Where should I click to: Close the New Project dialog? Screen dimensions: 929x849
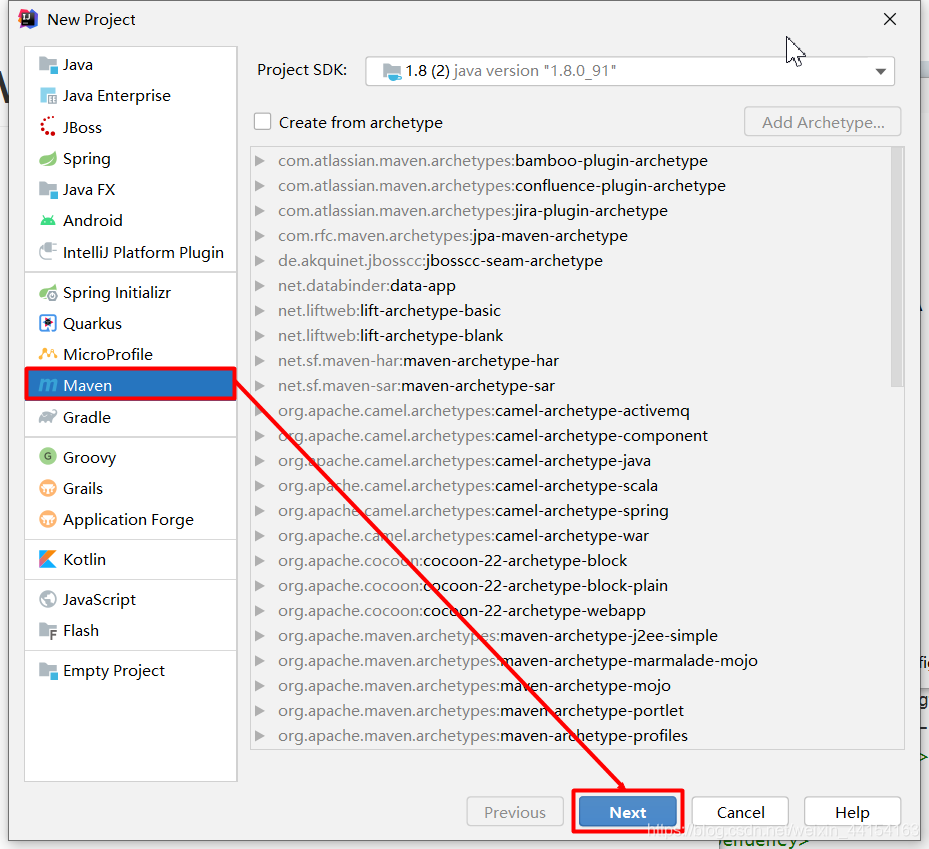[889, 19]
